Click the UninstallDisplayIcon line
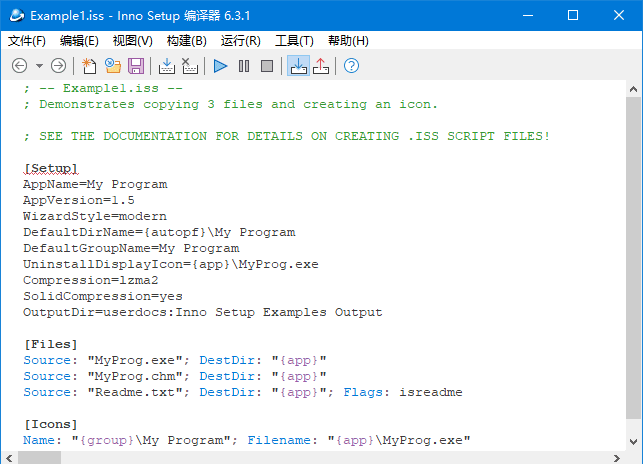Image resolution: width=643 pixels, height=464 pixels. pos(171,264)
